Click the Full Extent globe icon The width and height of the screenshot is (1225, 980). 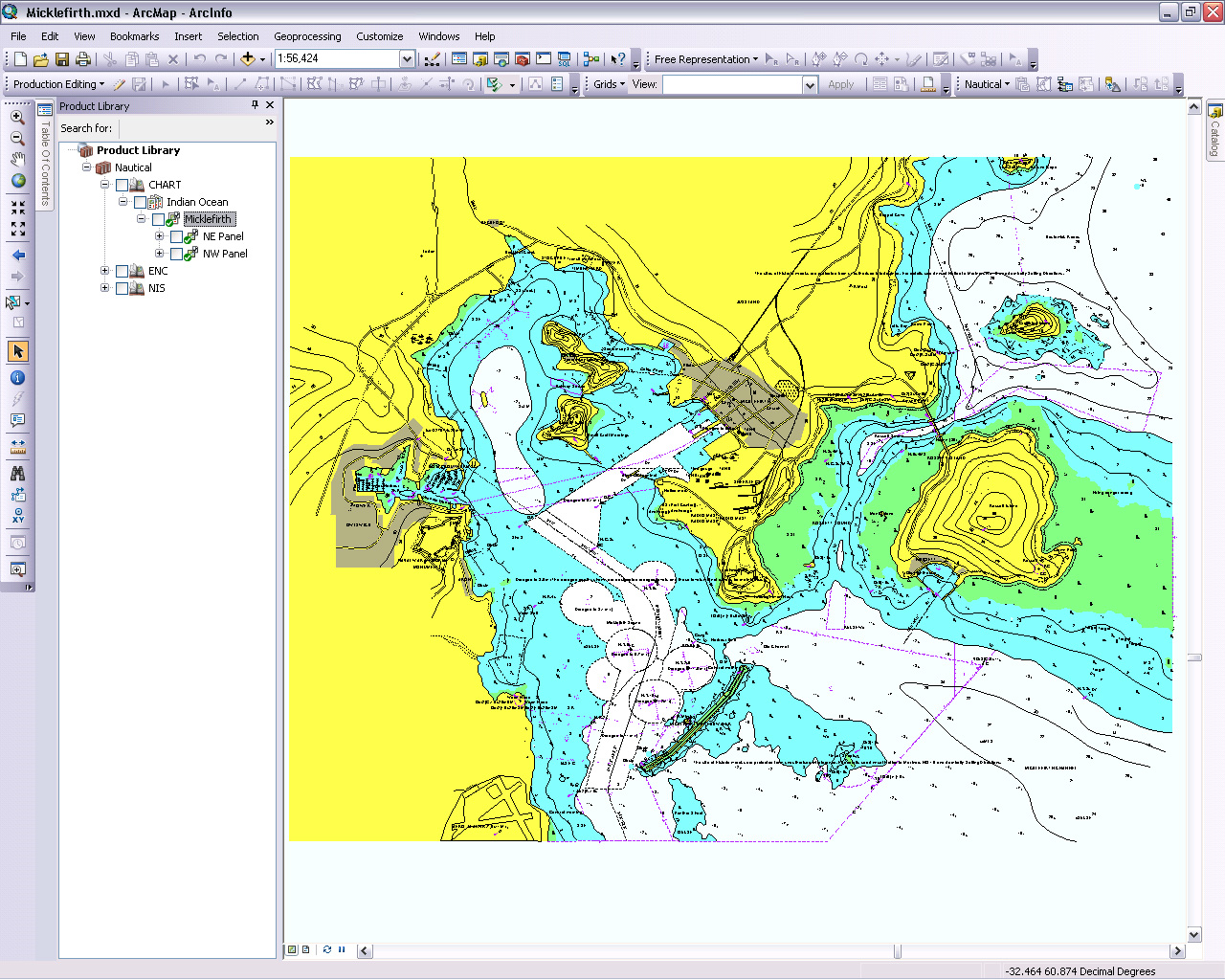click(17, 180)
